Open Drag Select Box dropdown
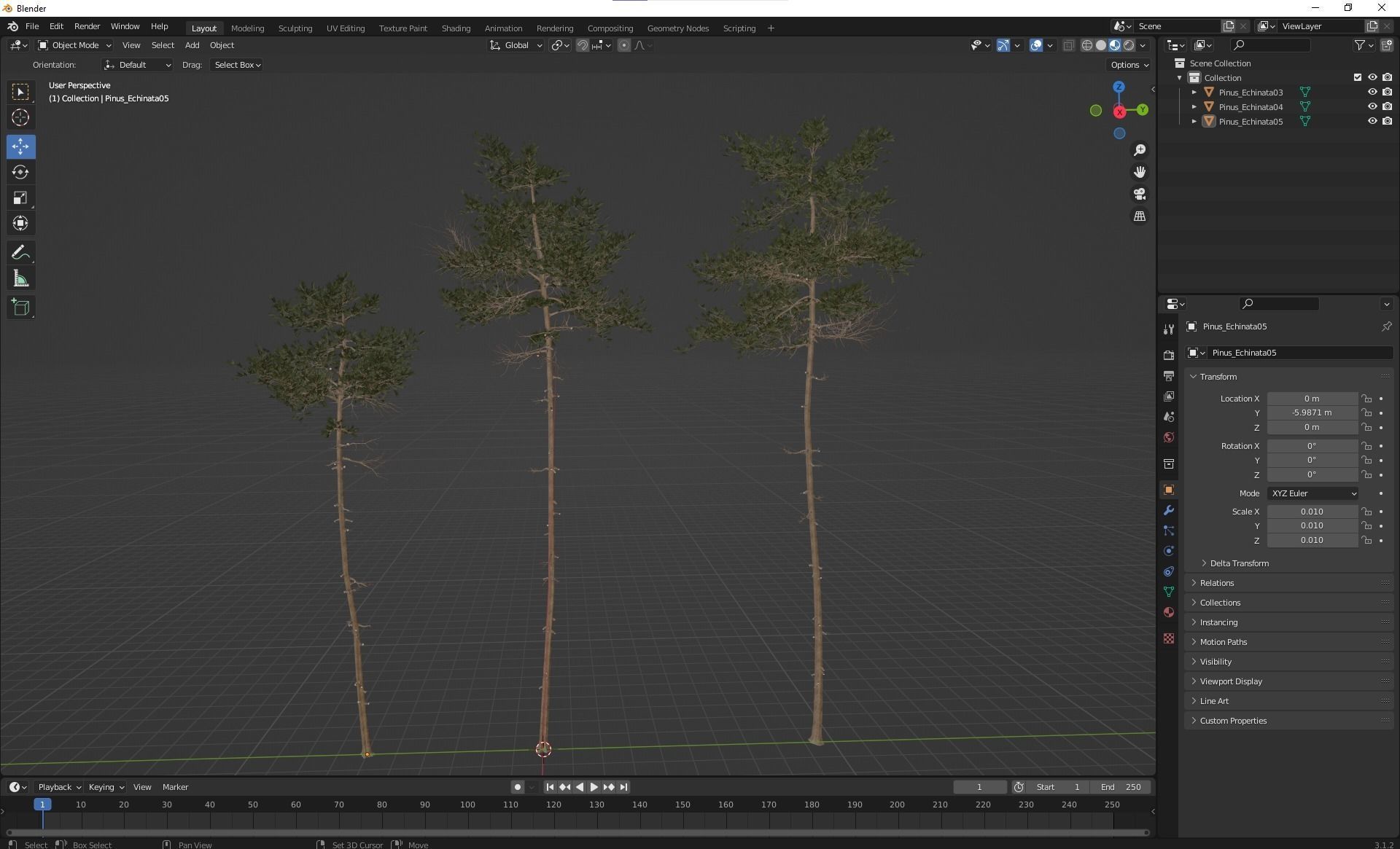This screenshot has width=1400, height=849. [237, 65]
